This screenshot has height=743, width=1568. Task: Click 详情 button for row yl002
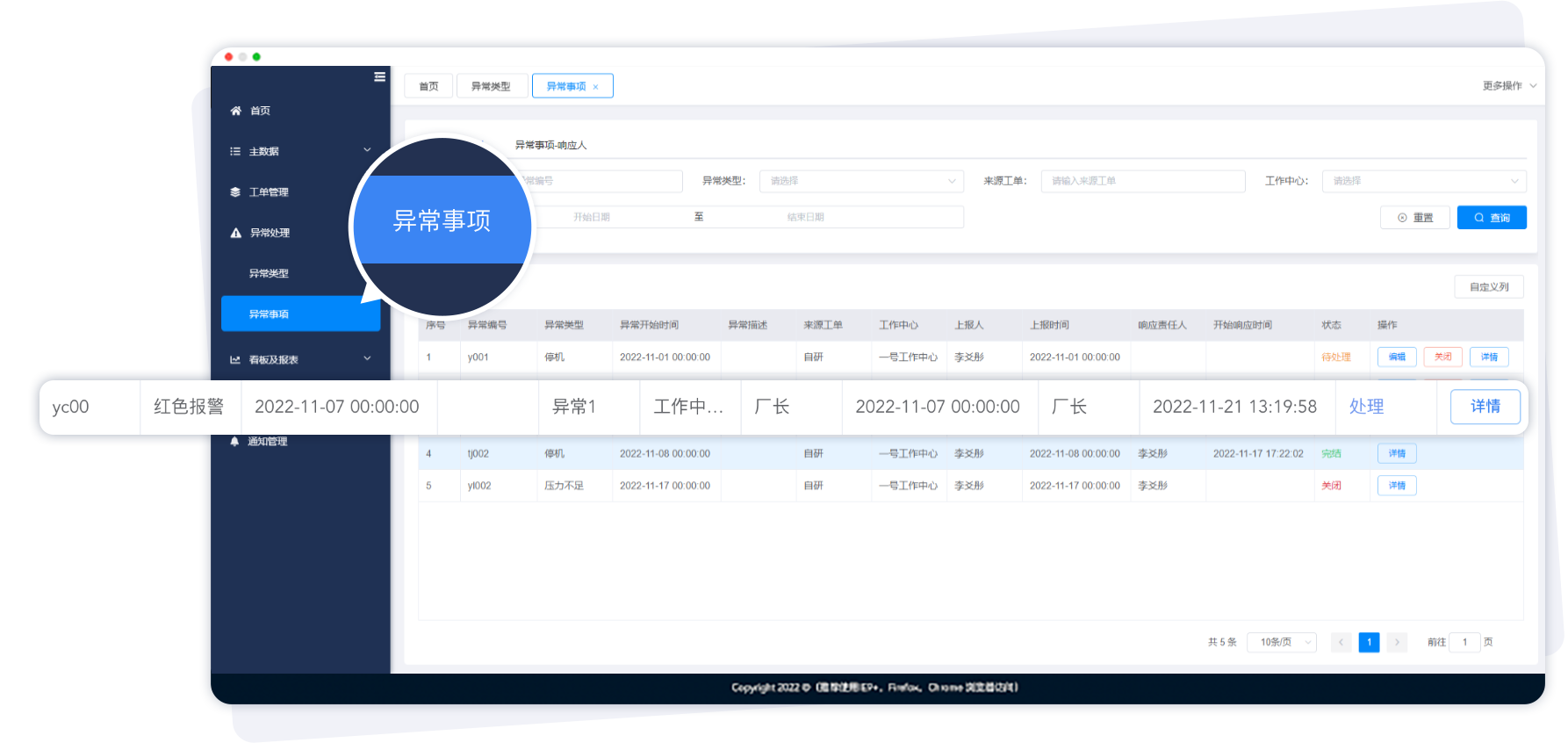(1397, 485)
